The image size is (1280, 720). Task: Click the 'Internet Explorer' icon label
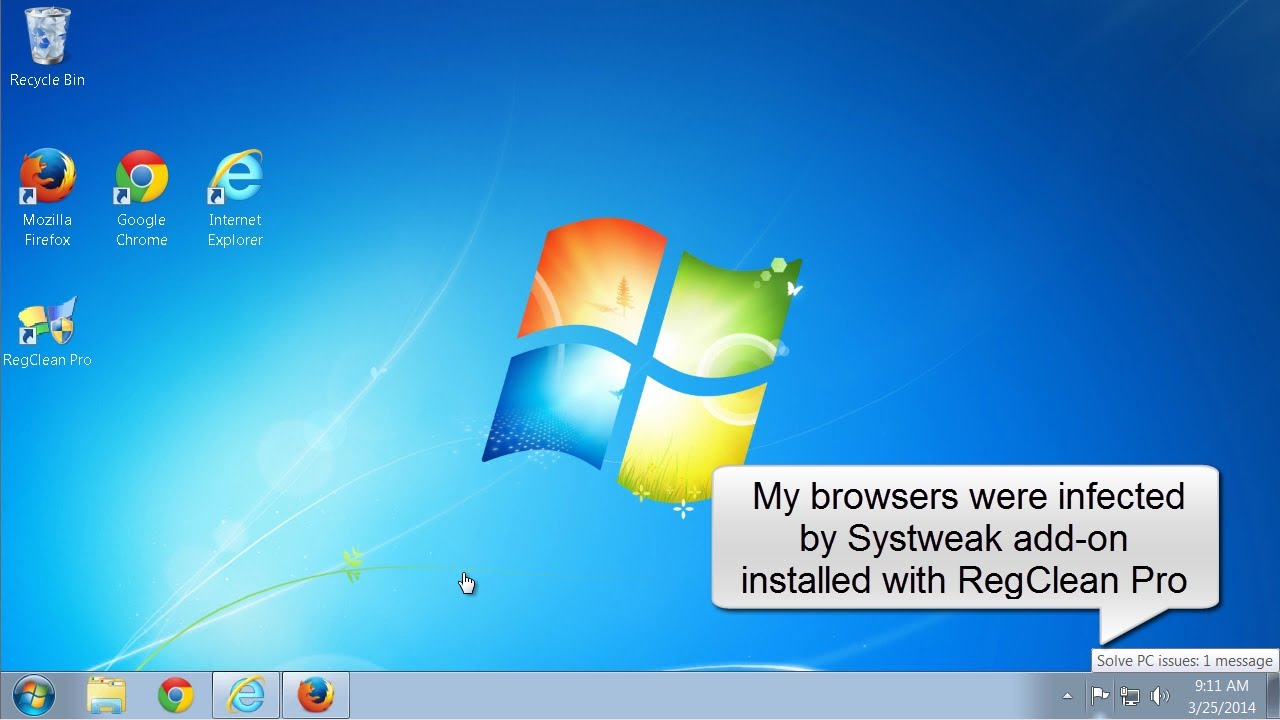point(235,230)
